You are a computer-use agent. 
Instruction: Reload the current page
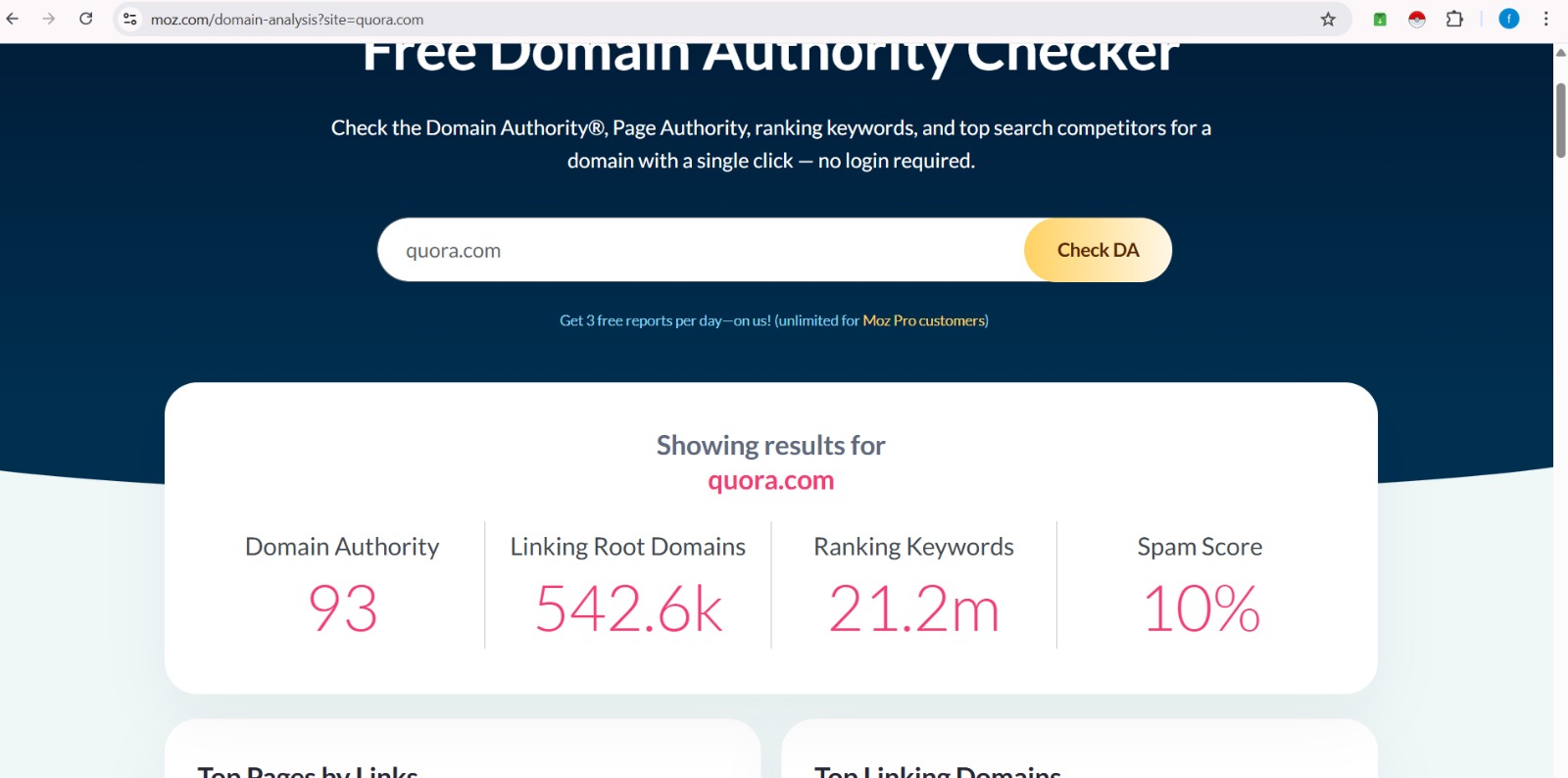(86, 19)
